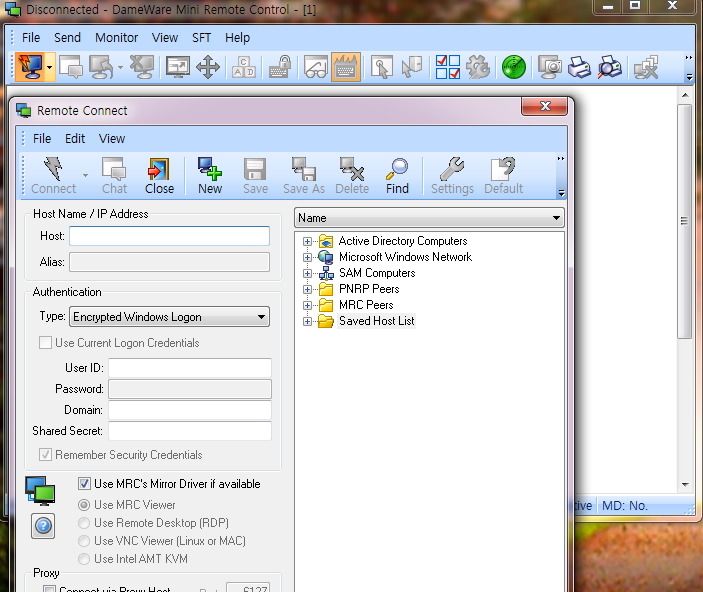This screenshot has height=592, width=703.
Task: Click scrollbar down arrow in main window
Action: click(685, 484)
